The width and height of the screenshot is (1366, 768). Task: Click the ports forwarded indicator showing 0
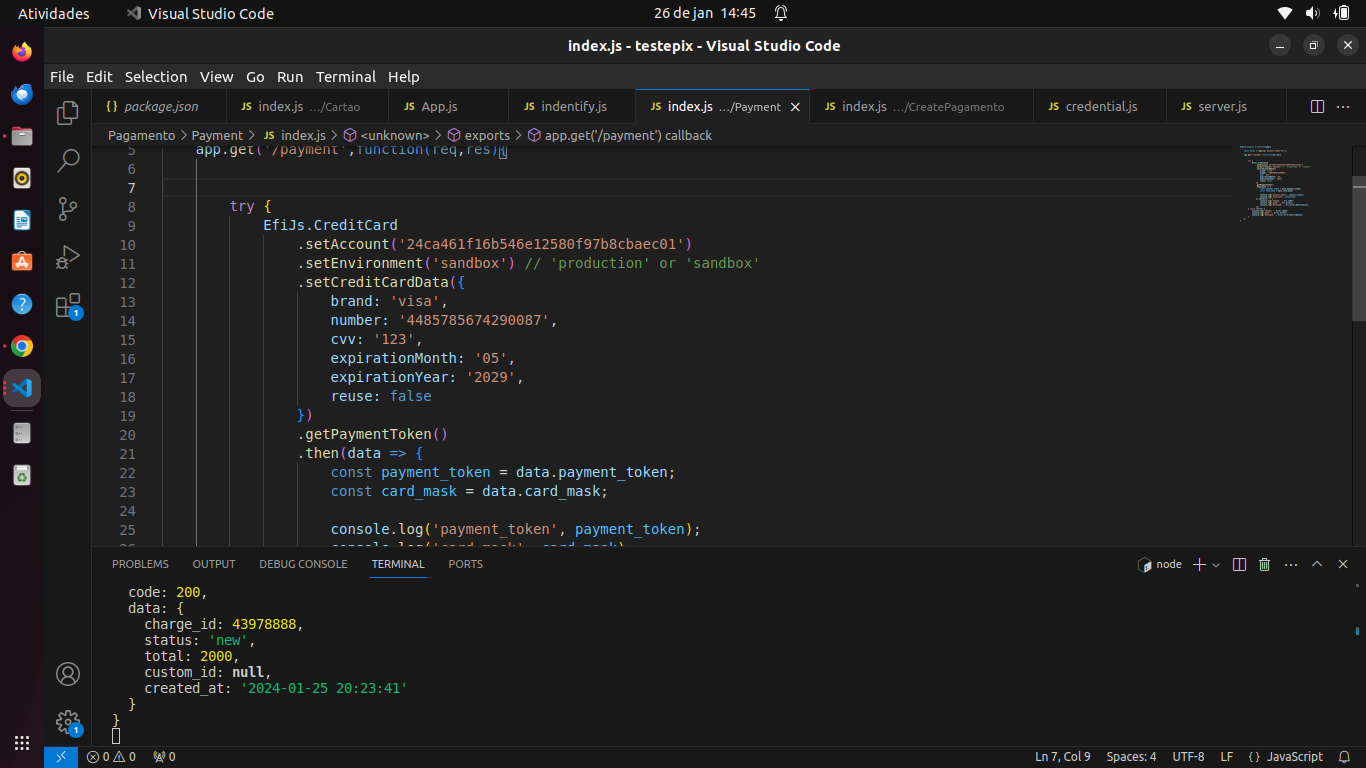[164, 757]
